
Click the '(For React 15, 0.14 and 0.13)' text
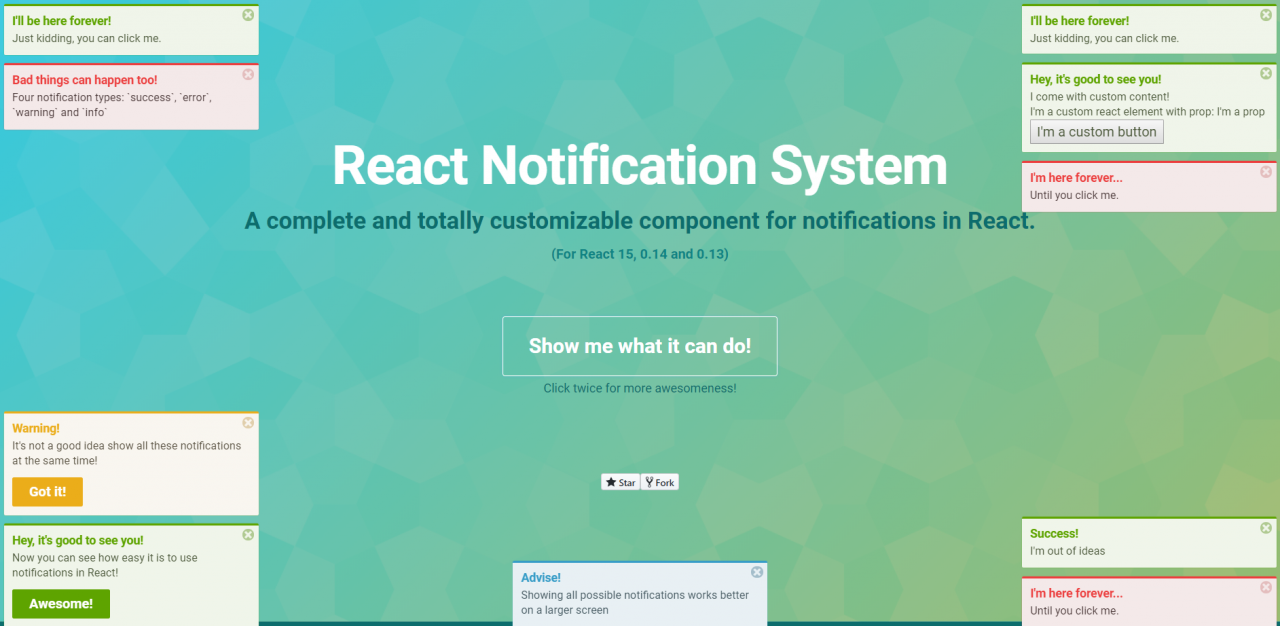tap(640, 254)
